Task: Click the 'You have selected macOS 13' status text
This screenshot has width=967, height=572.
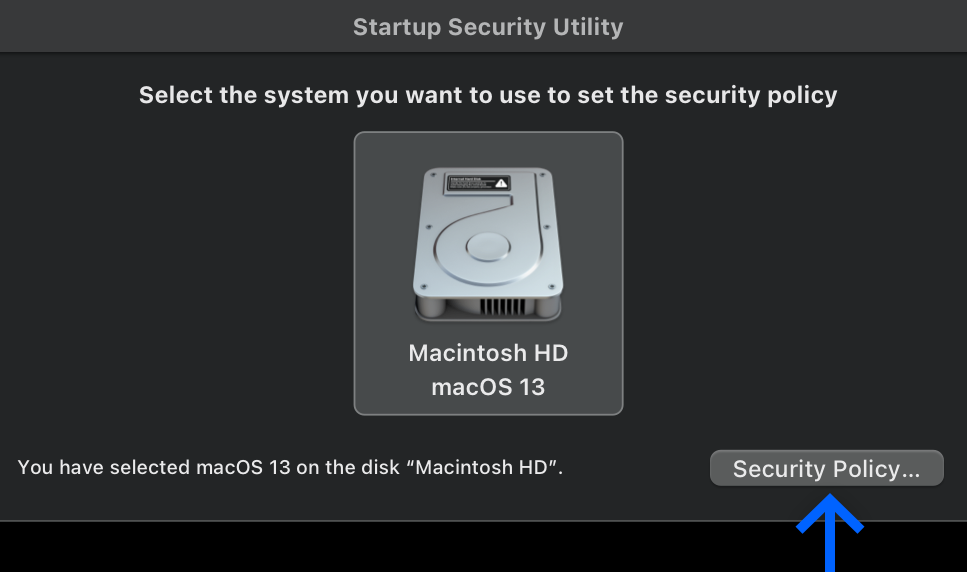Action: point(290,467)
